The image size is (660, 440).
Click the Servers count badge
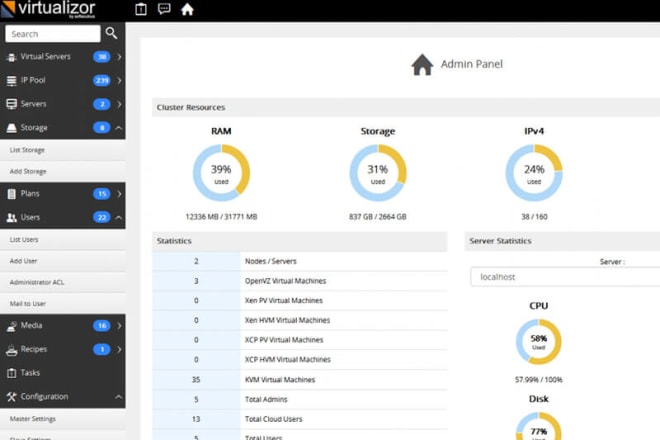101,104
